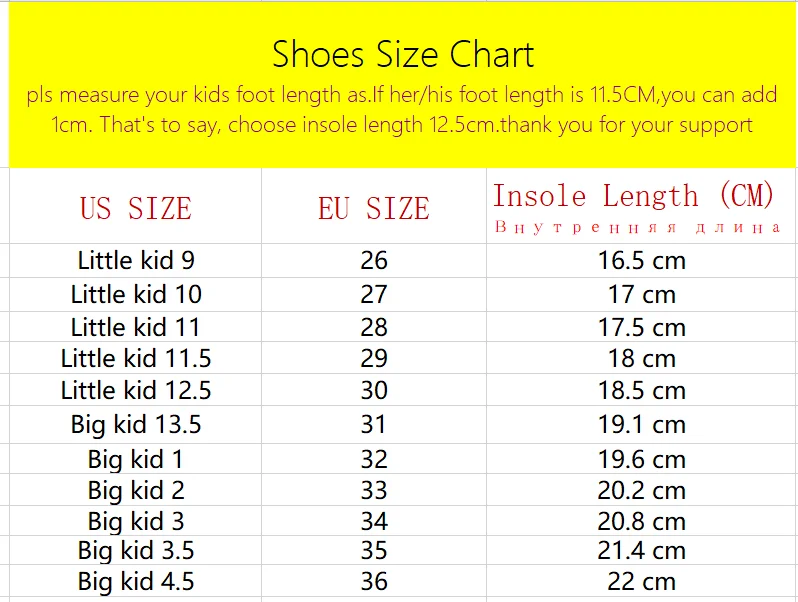Click the EU size 27 cell
The height and width of the screenshot is (602, 798).
(373, 295)
